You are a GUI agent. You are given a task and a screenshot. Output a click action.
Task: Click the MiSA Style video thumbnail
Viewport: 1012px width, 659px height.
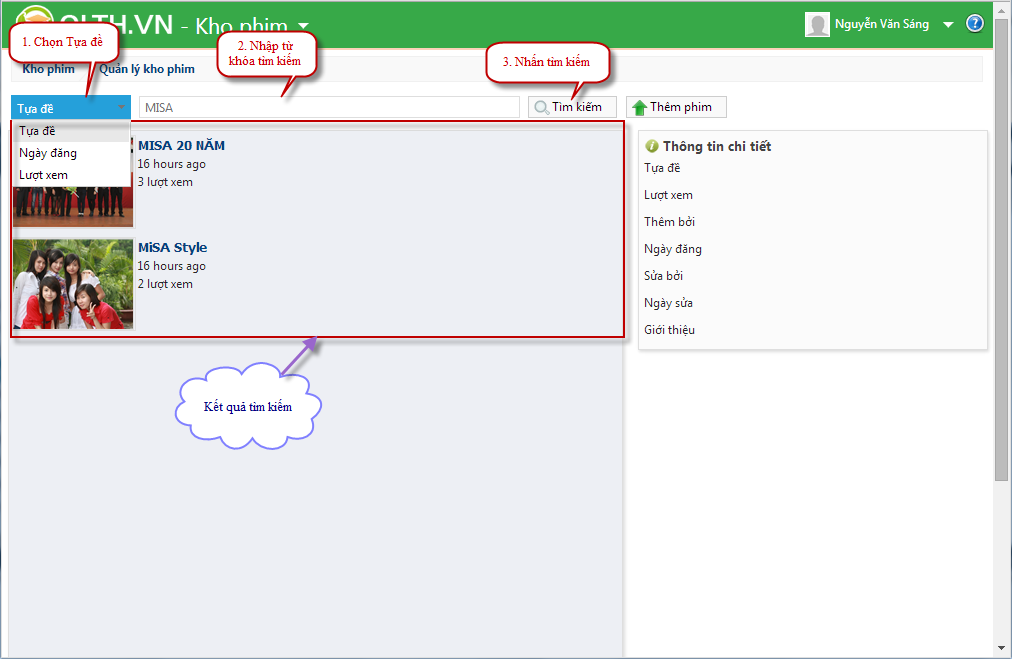tap(73, 284)
